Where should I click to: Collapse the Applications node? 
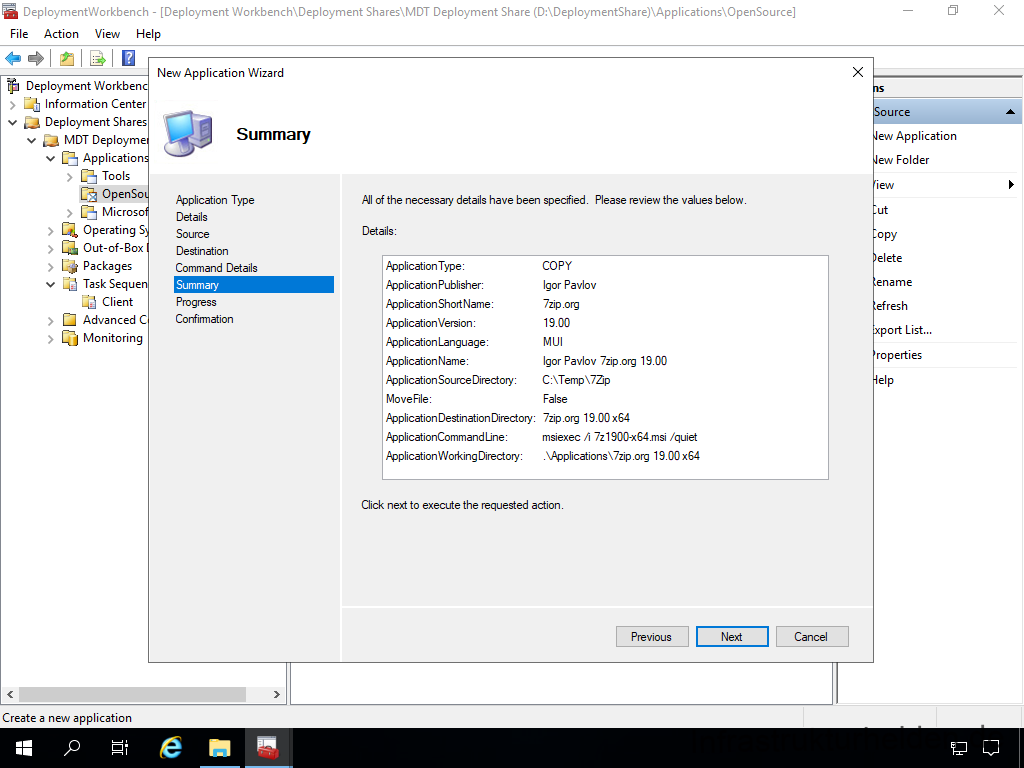50,158
